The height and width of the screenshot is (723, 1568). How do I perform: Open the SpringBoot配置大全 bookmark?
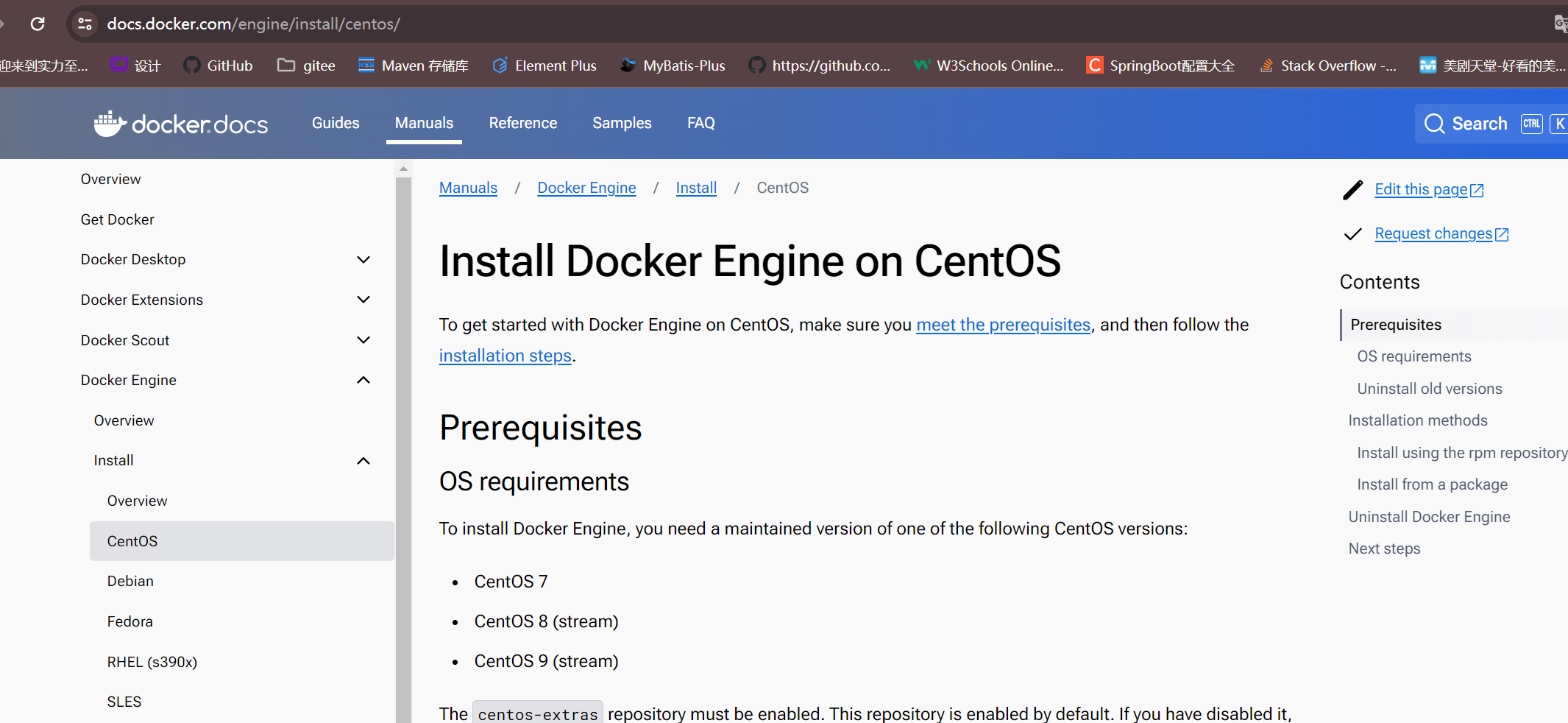[x=1161, y=66]
